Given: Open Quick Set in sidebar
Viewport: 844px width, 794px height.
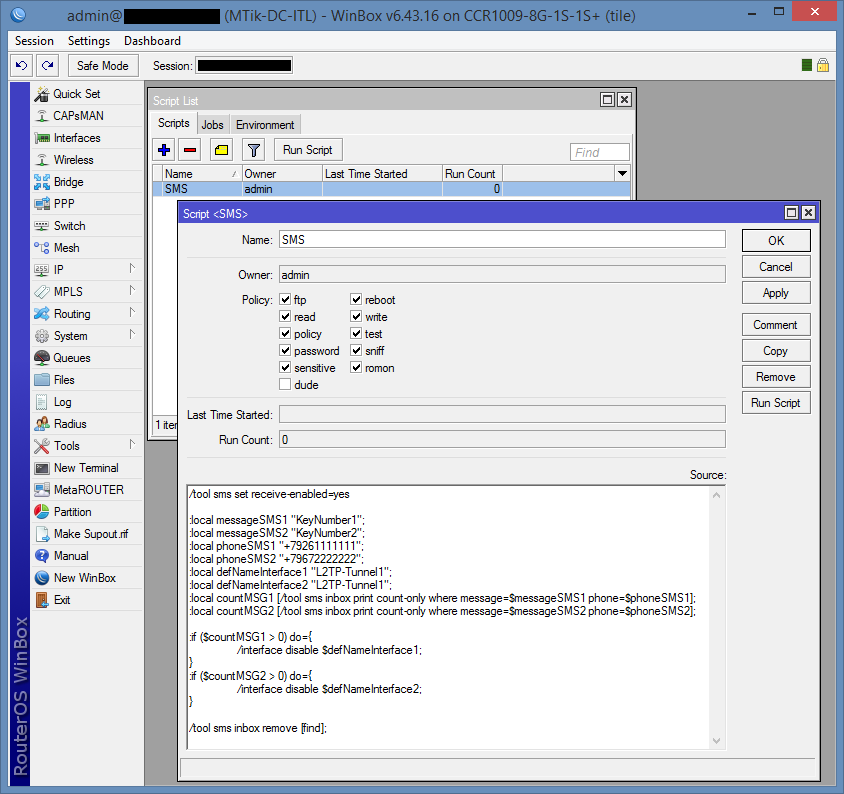Looking at the screenshot, I should (x=76, y=94).
